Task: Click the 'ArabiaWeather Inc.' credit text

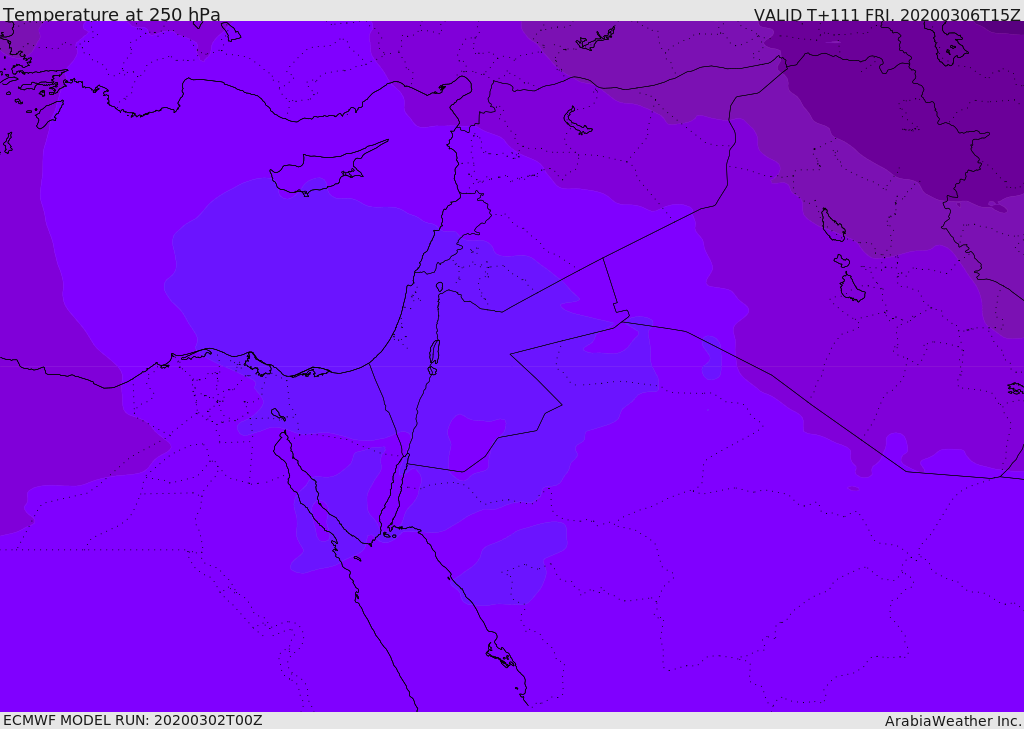Action: tap(953, 721)
